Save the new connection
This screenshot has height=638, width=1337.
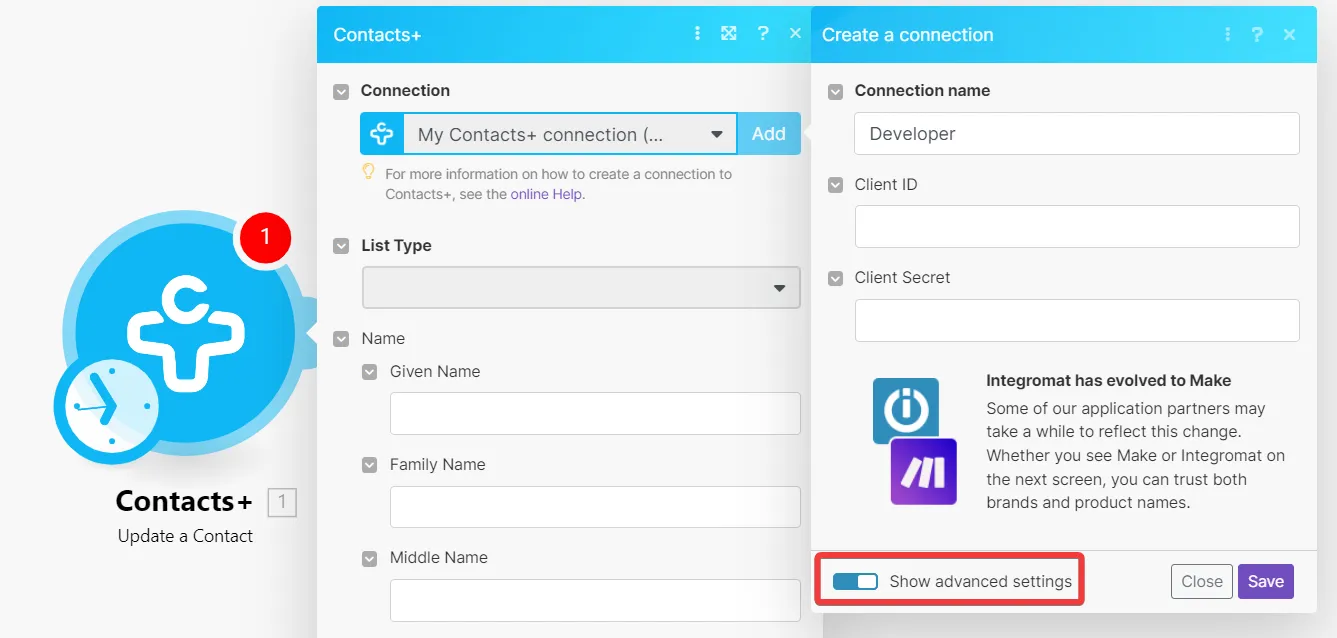tap(1266, 581)
